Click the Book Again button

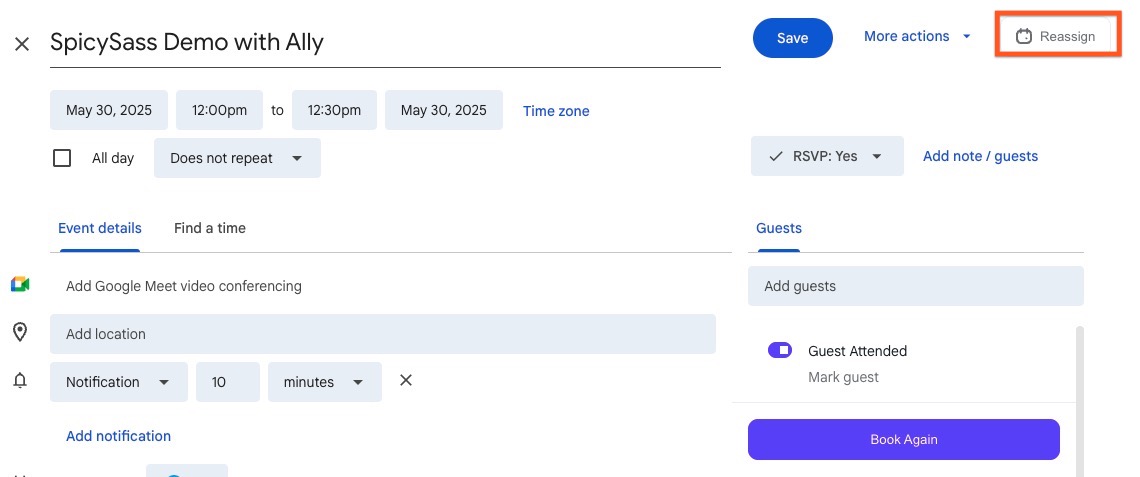tap(904, 439)
